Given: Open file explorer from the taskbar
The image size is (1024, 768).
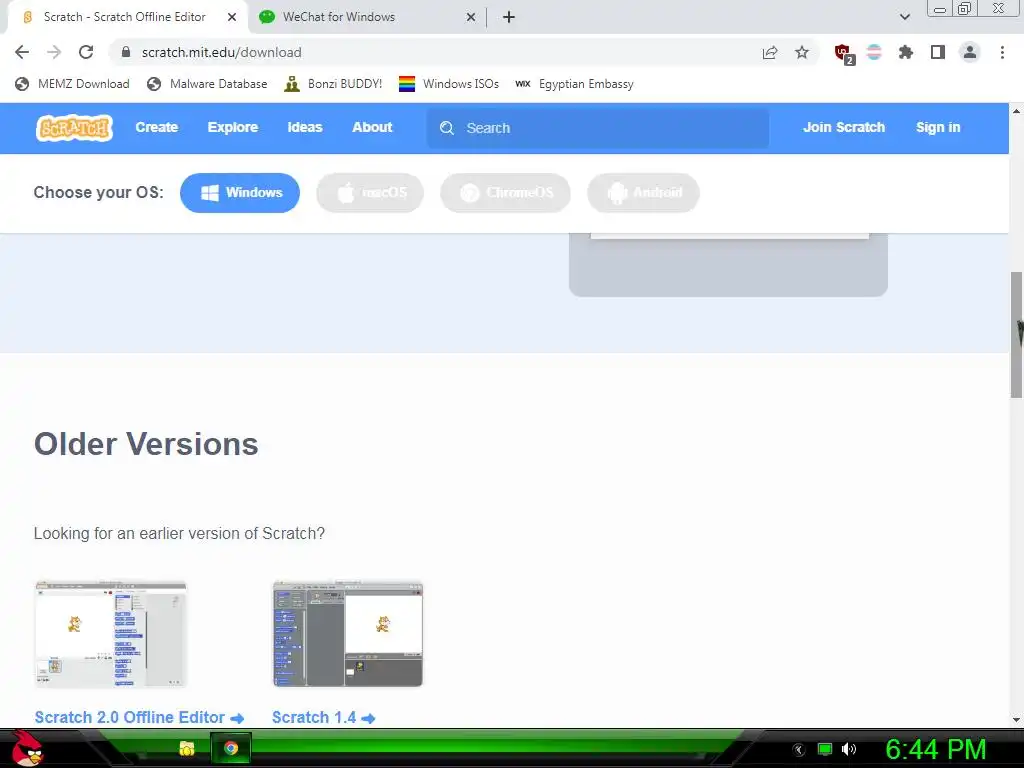Looking at the screenshot, I should [187, 748].
